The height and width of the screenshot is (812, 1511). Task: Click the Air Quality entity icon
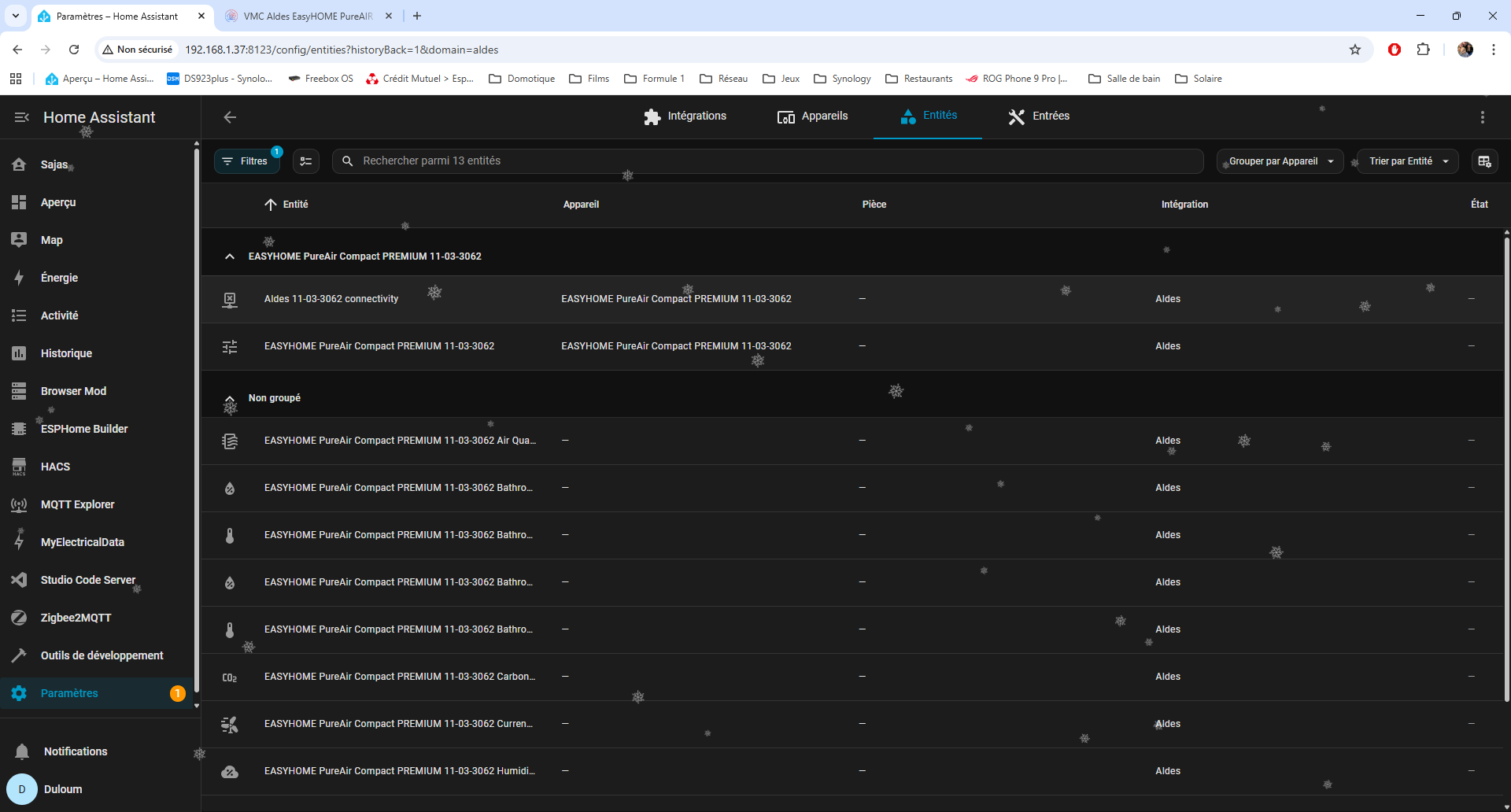pos(230,441)
